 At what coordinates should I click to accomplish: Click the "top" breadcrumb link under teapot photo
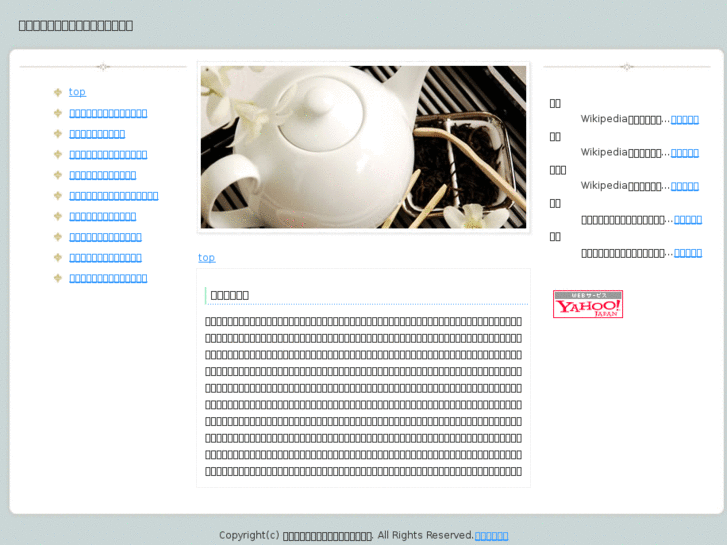coord(206,257)
